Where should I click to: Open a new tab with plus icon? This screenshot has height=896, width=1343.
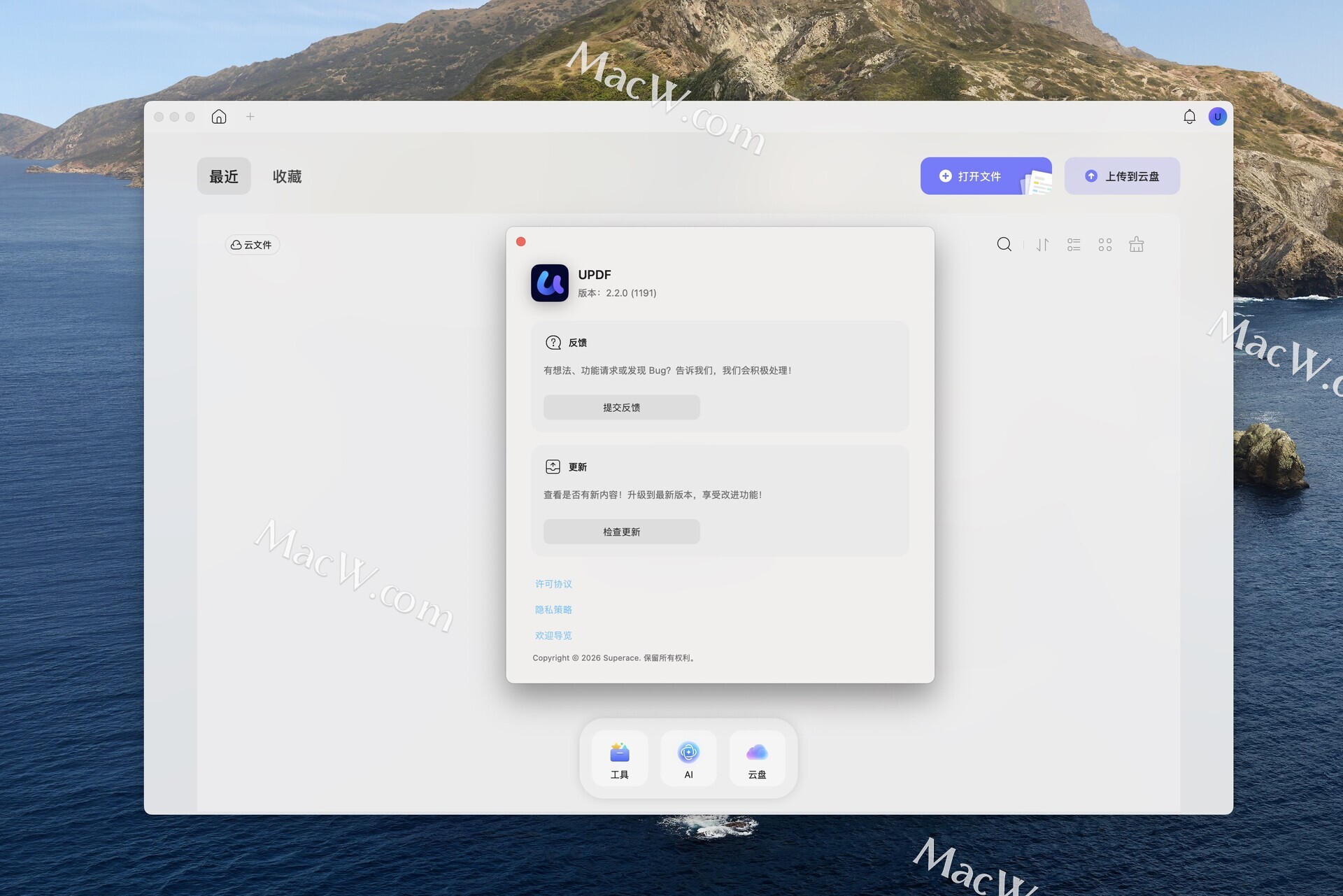(250, 117)
